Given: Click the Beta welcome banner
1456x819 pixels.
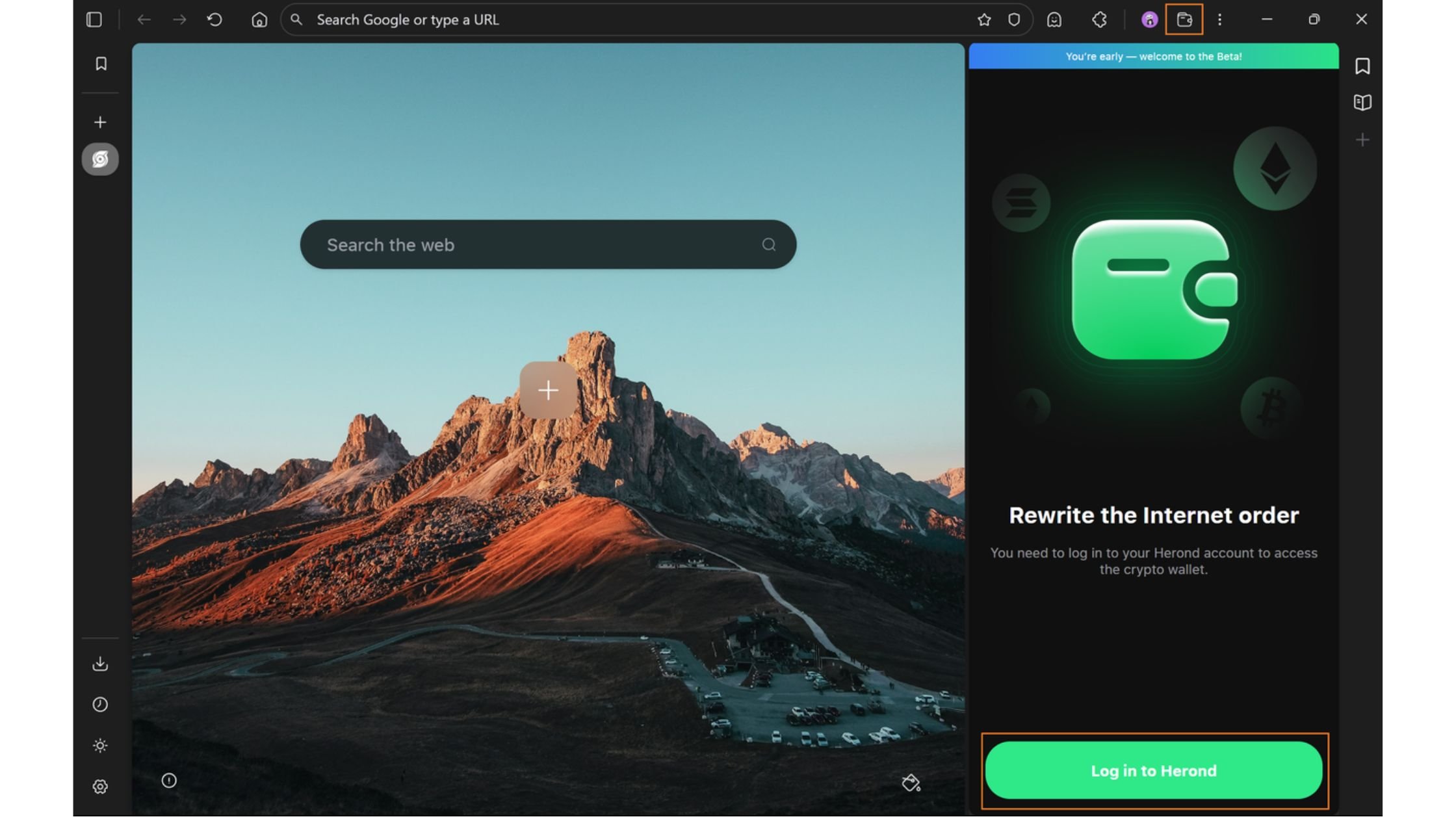Looking at the screenshot, I should [x=1154, y=57].
